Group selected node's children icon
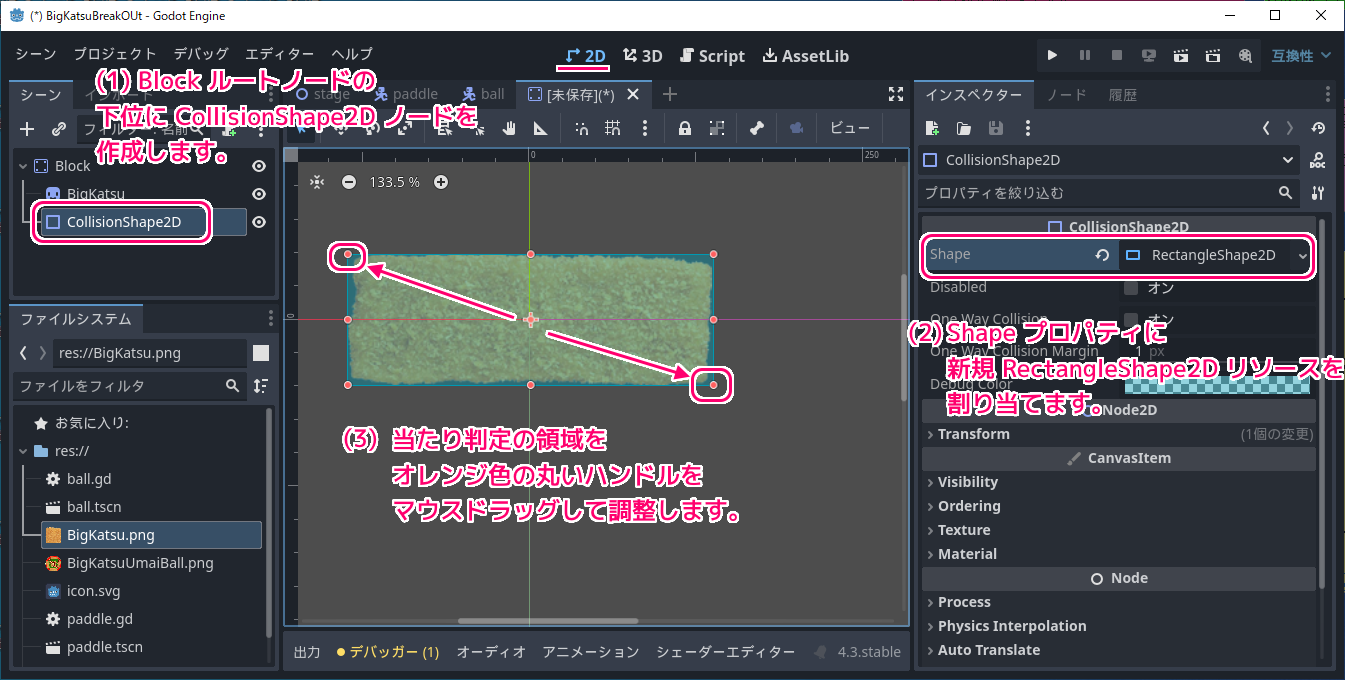1345x680 pixels. click(717, 128)
